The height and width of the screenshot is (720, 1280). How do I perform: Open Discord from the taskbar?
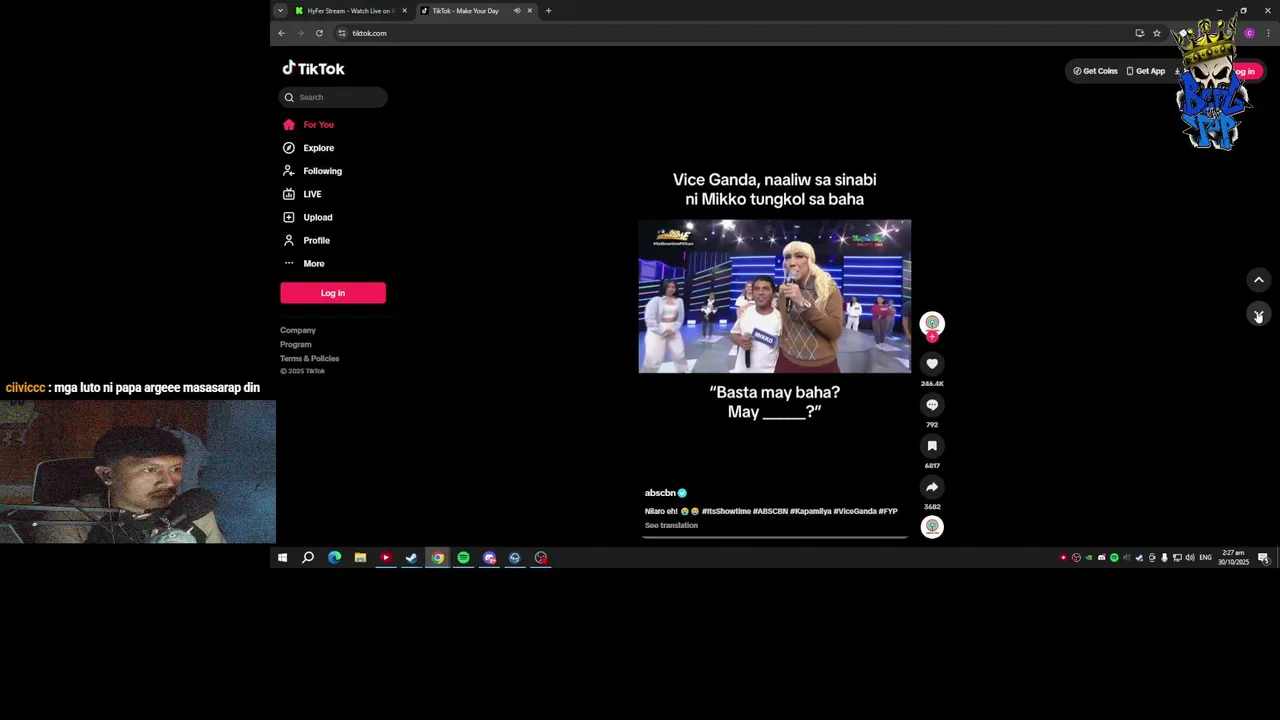[489, 558]
